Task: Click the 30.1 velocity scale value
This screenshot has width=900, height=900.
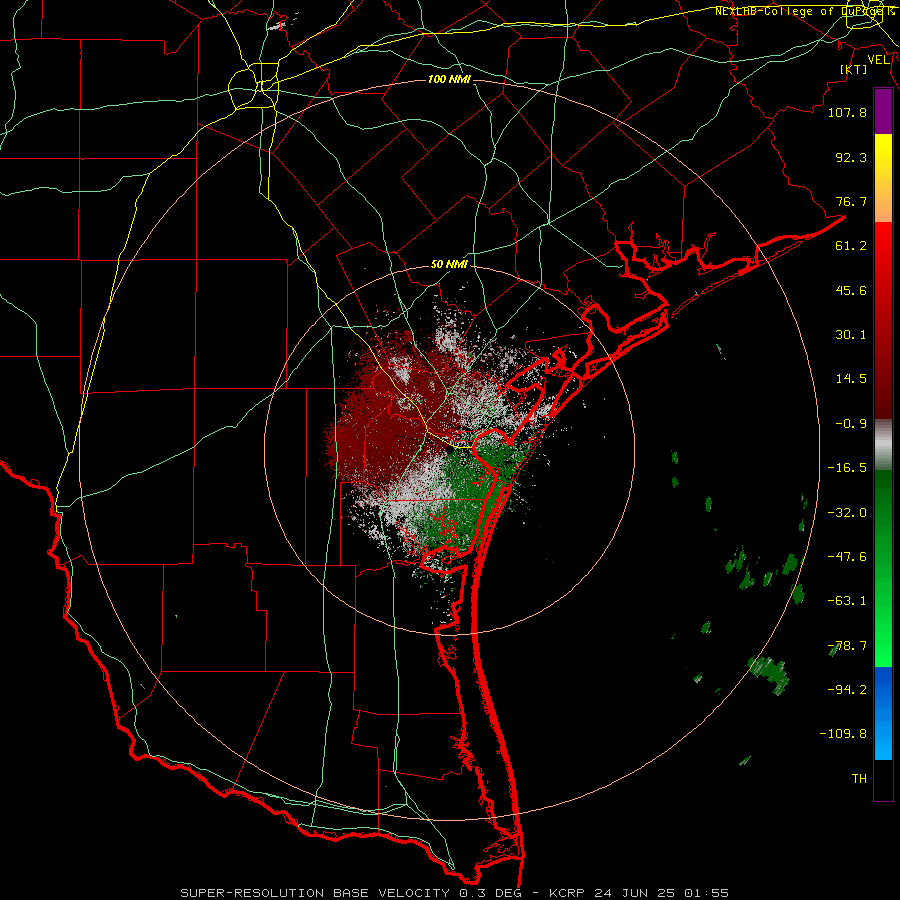Action: (851, 335)
